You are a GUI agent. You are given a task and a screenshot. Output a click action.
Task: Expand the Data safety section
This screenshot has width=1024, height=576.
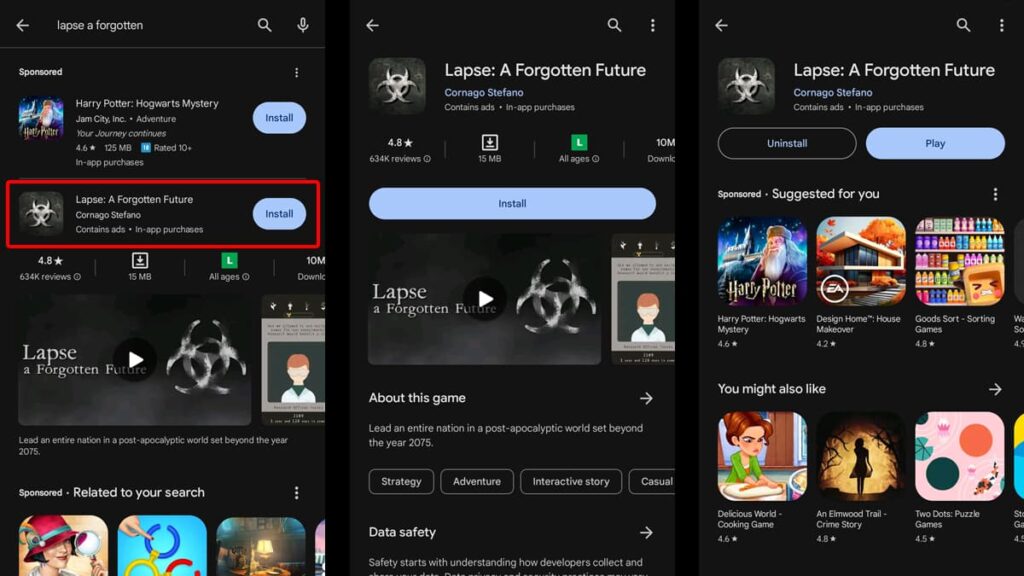pyautogui.click(x=646, y=533)
